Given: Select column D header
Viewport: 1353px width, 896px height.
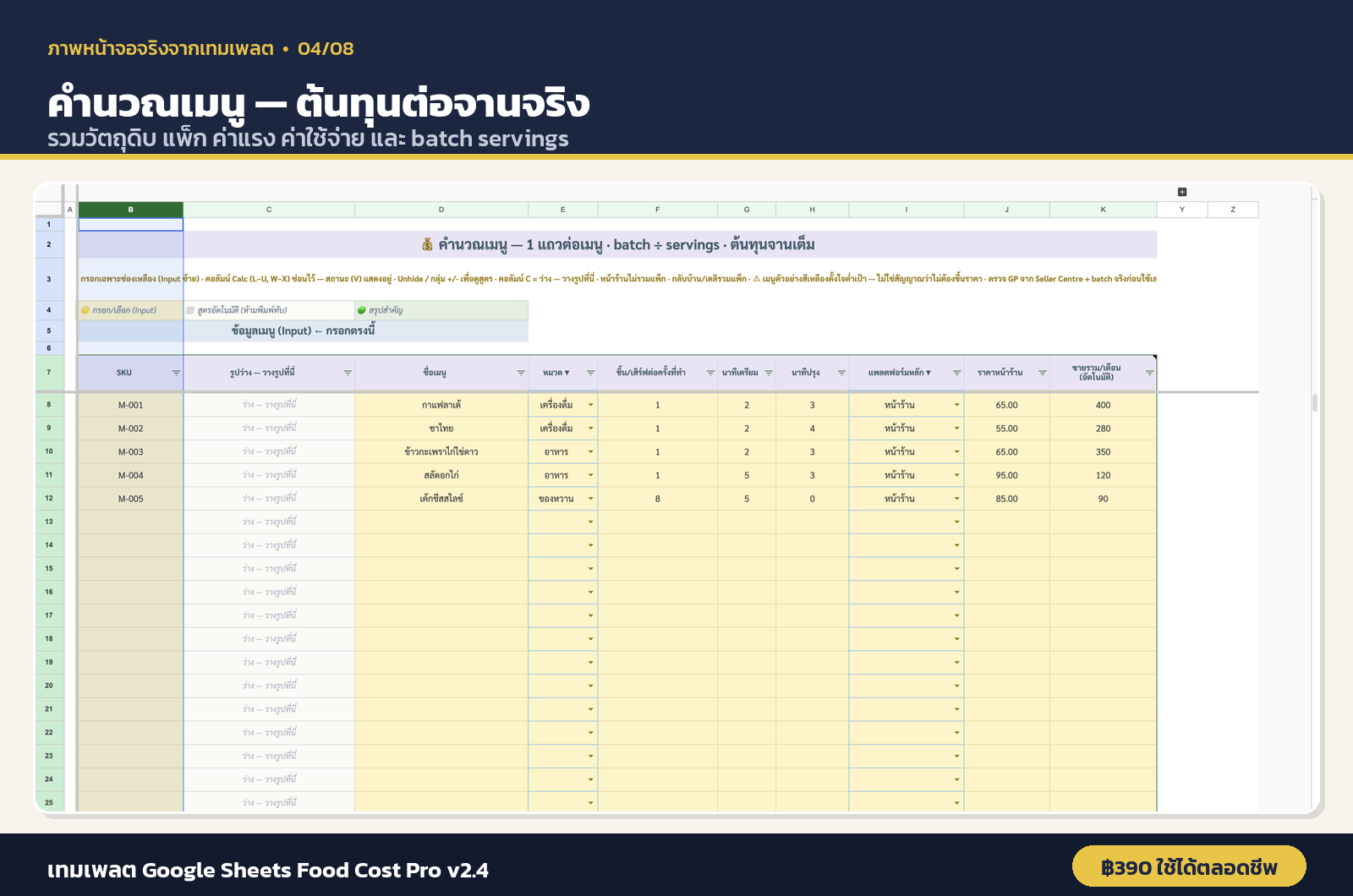Looking at the screenshot, I should [441, 210].
